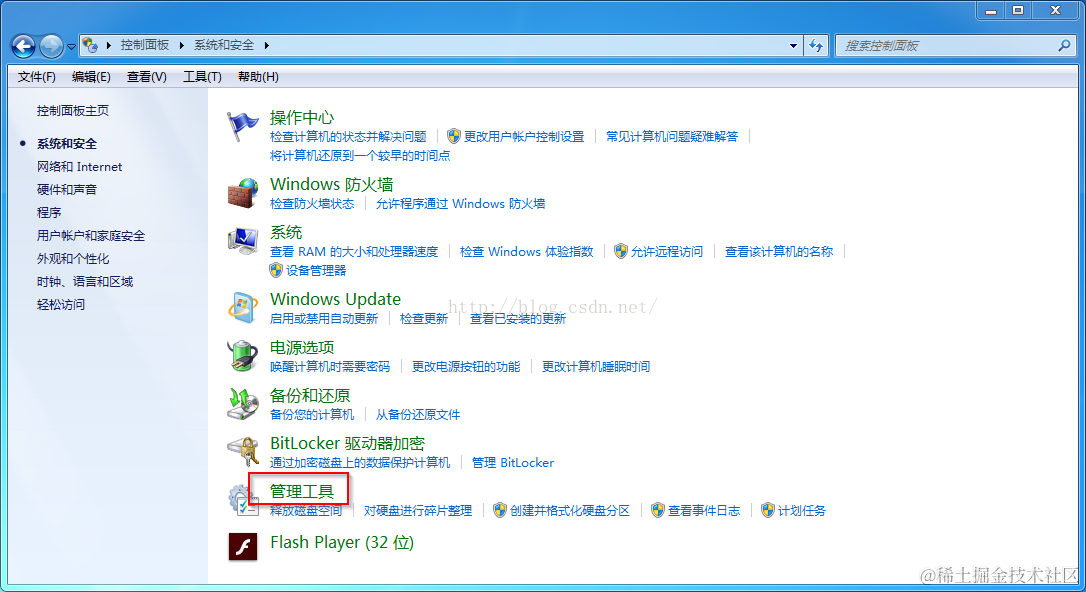Click the search magnifier icon
The image size is (1086, 592).
pos(1064,46)
